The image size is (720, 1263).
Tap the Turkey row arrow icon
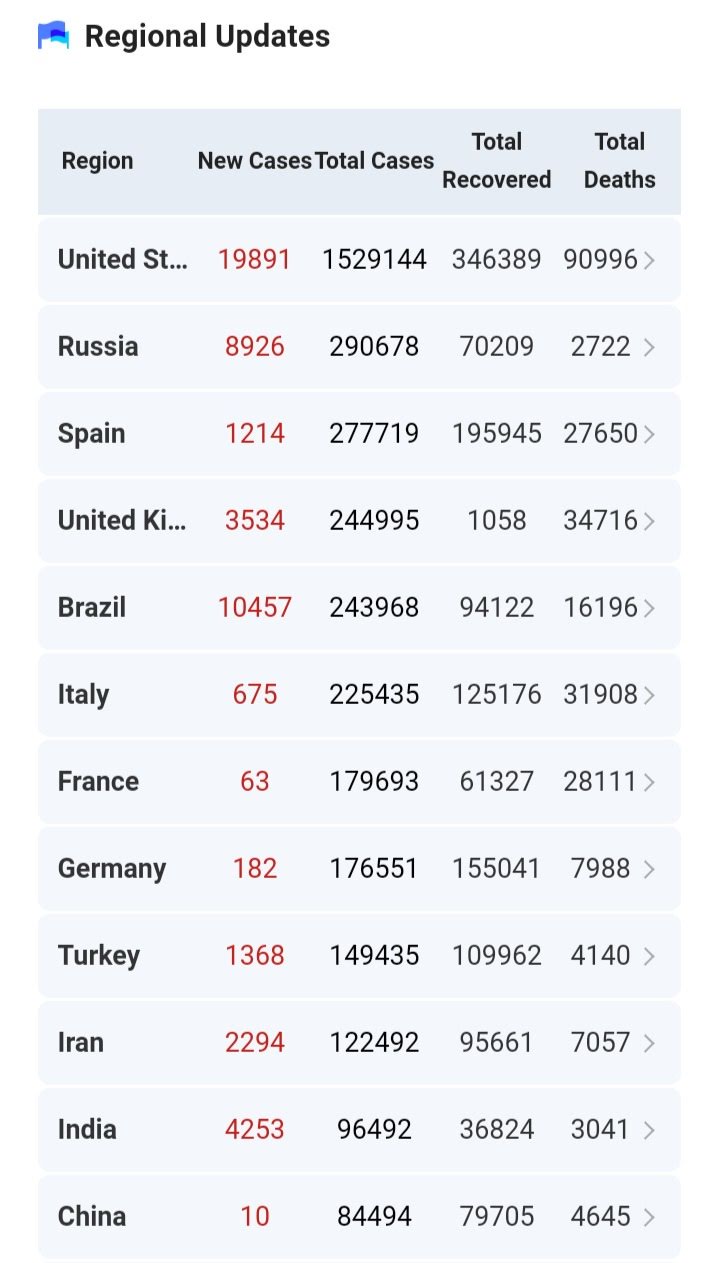pos(649,956)
